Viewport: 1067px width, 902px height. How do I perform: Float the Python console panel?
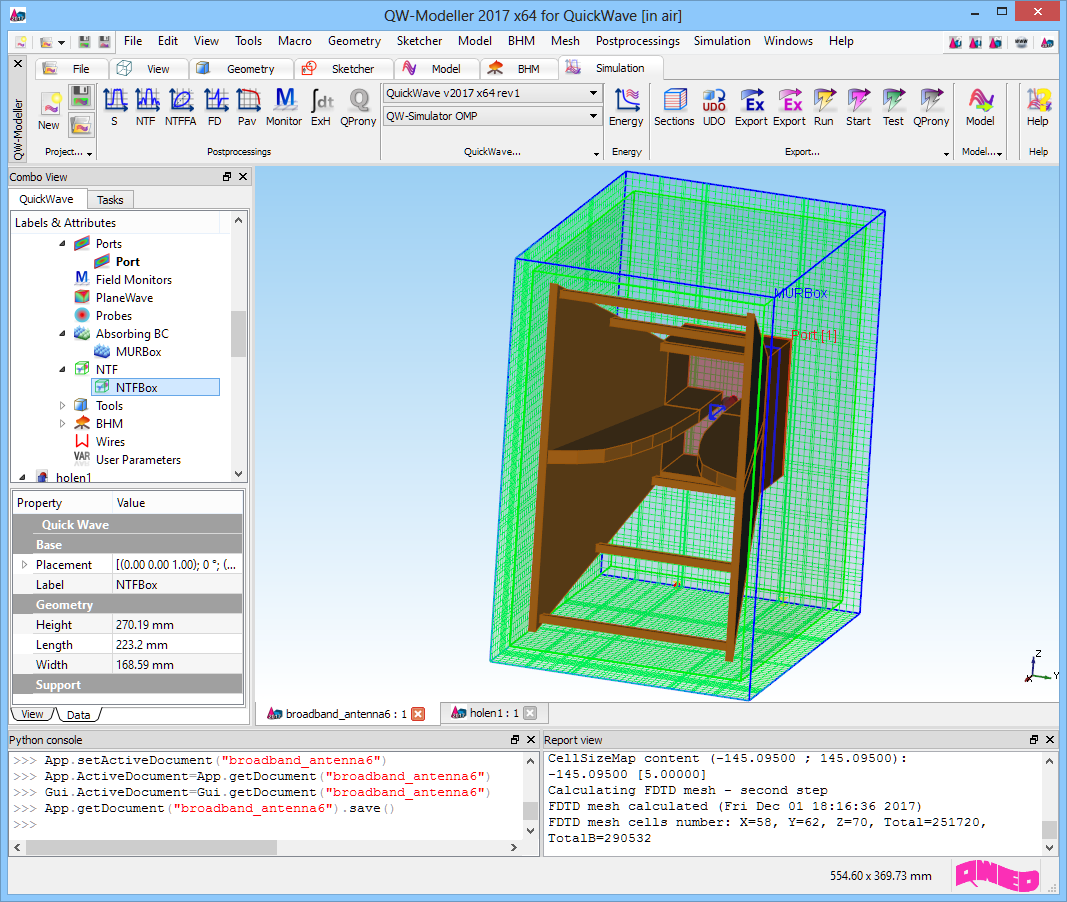click(515, 739)
